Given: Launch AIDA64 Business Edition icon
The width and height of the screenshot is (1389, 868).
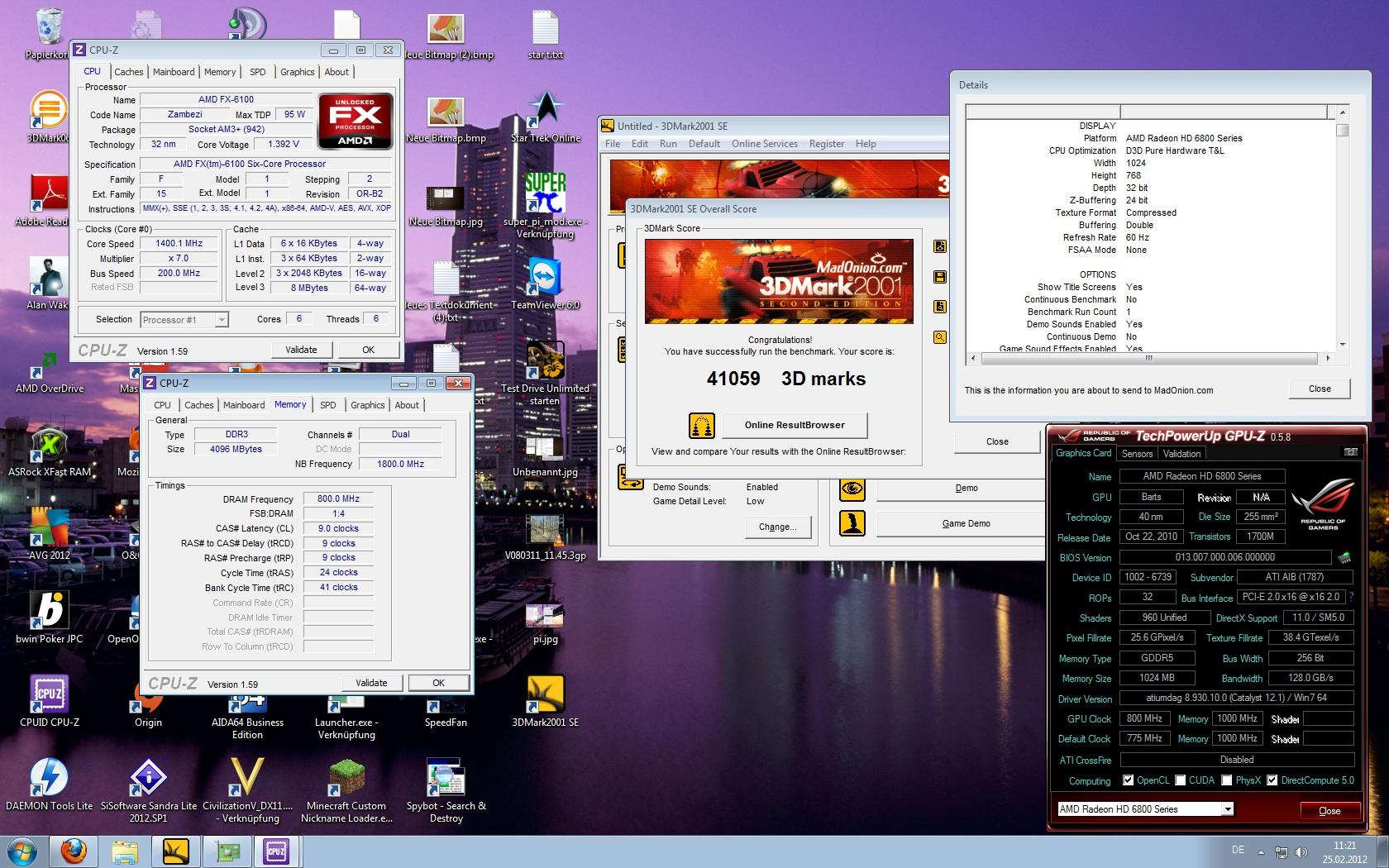Looking at the screenshot, I should coord(248,715).
